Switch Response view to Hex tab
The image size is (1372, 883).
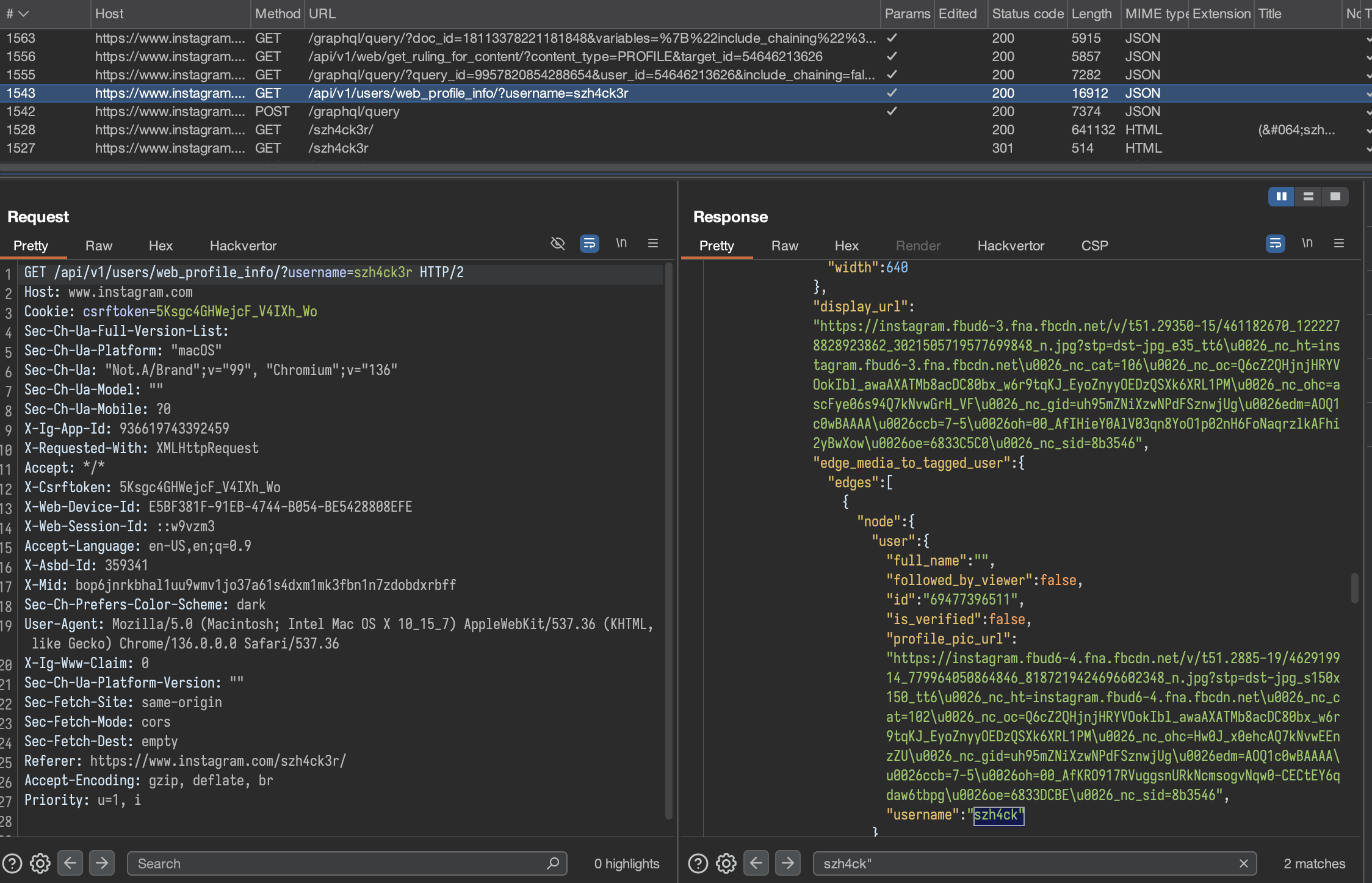(847, 245)
